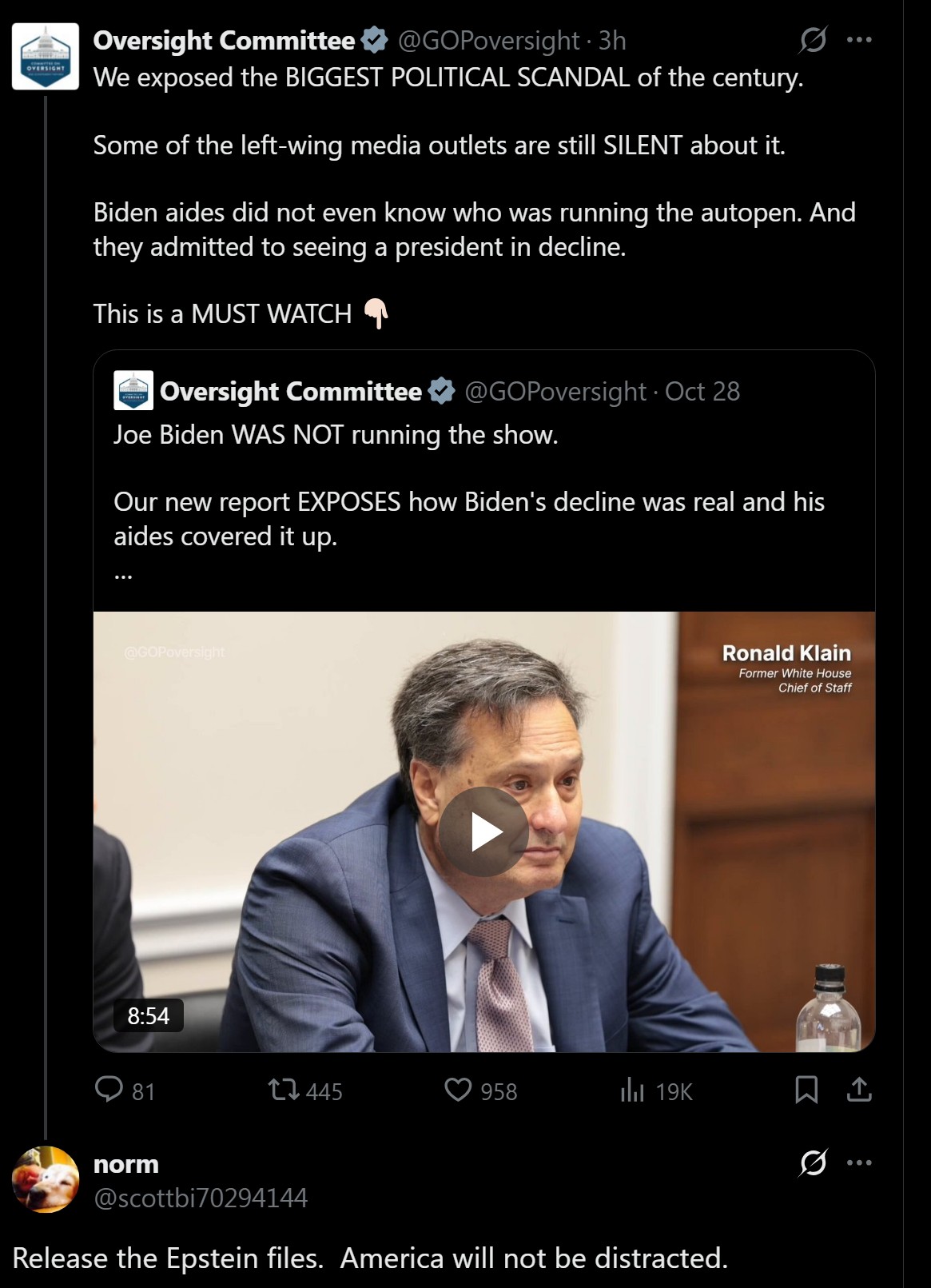Viewport: 931px width, 1288px height.
Task: Share the Oversight Committee post
Action: 859,1090
